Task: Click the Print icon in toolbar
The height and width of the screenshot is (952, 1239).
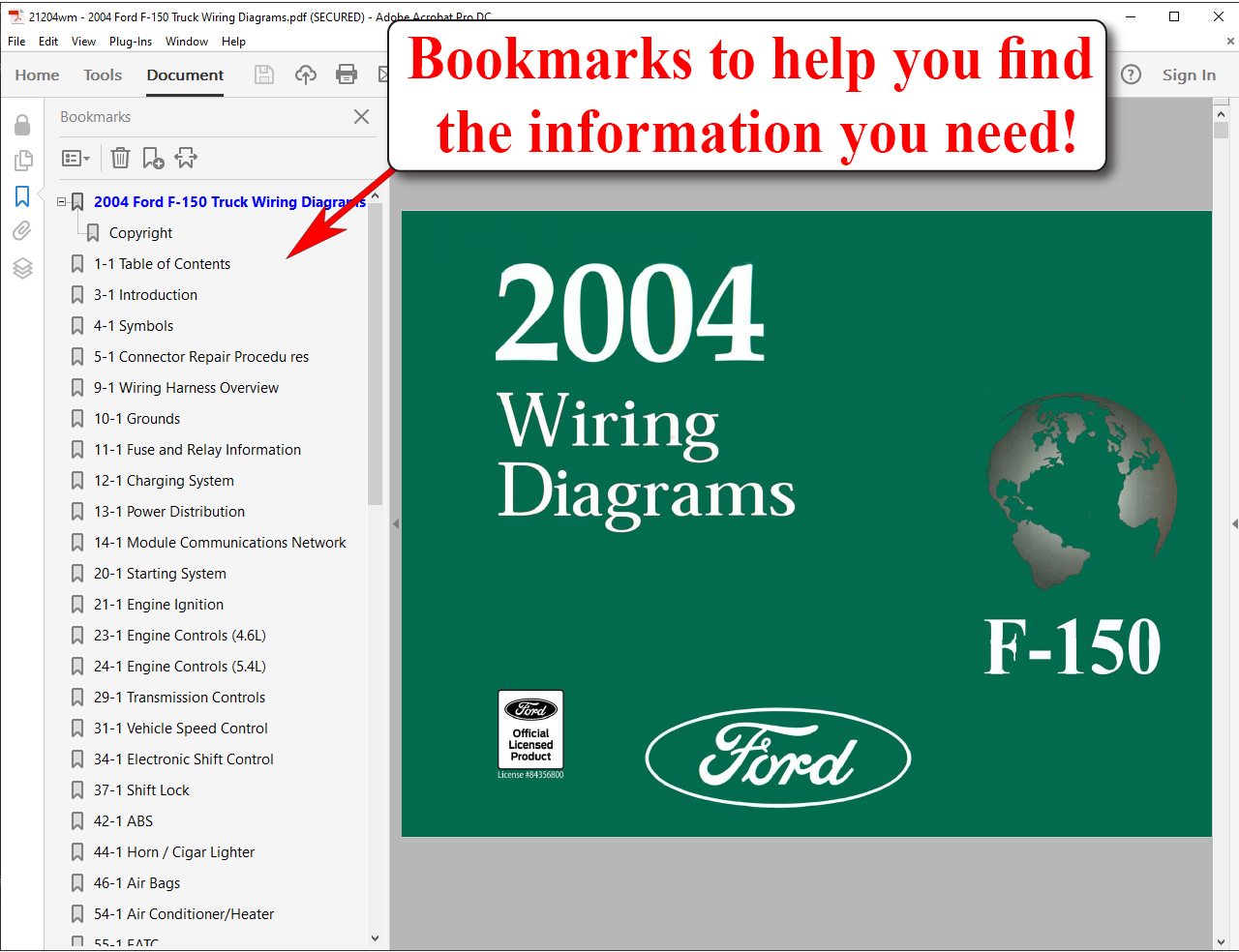Action: [346, 74]
